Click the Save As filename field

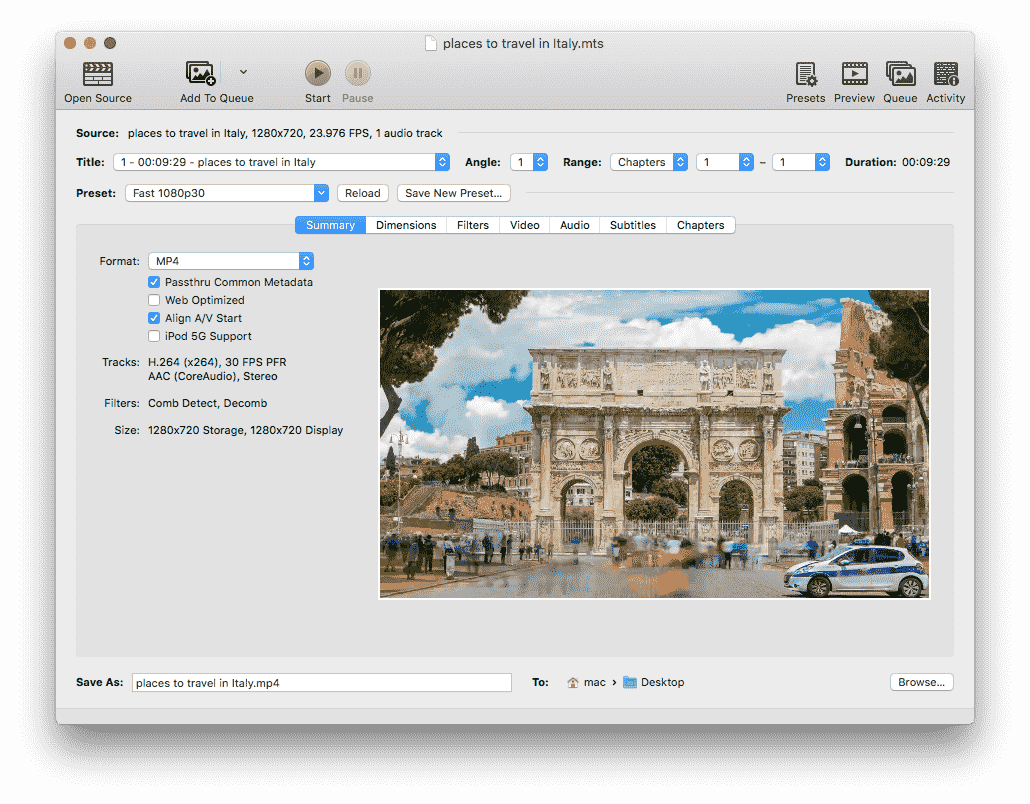click(321, 682)
